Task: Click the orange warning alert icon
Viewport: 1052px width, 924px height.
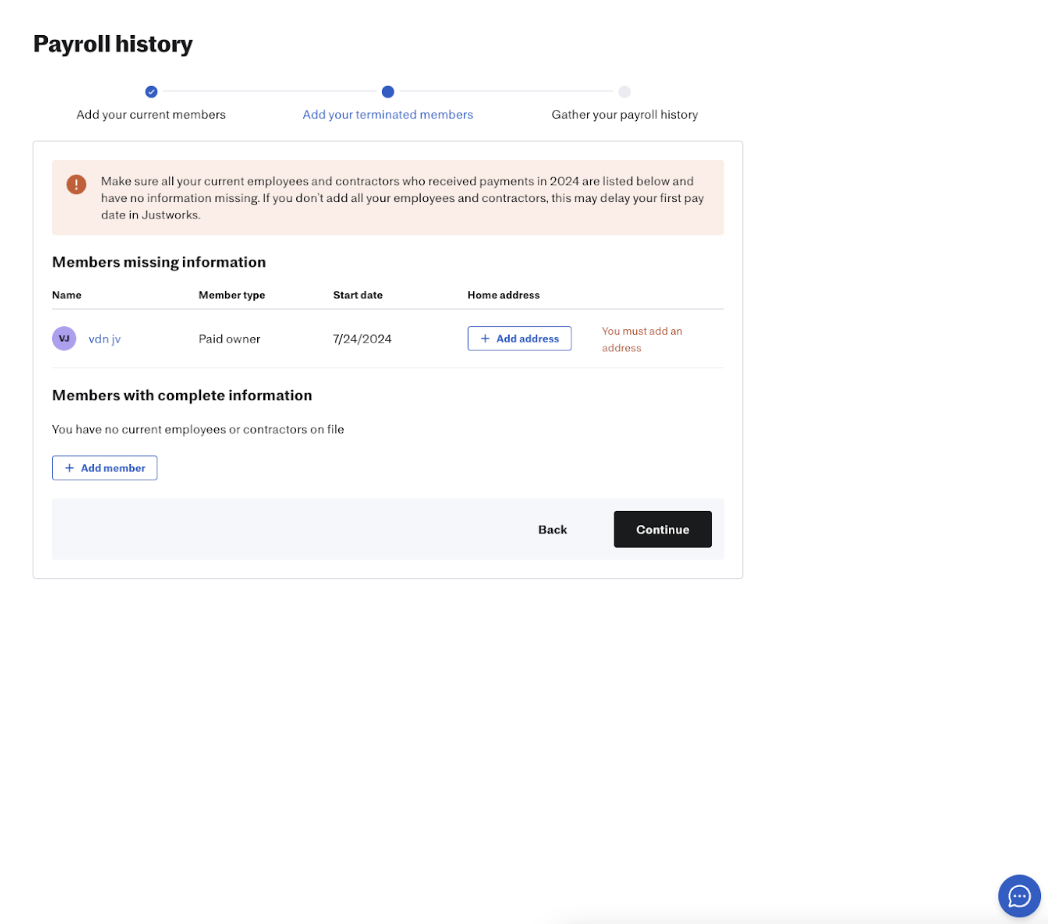Action: pyautogui.click(x=76, y=185)
